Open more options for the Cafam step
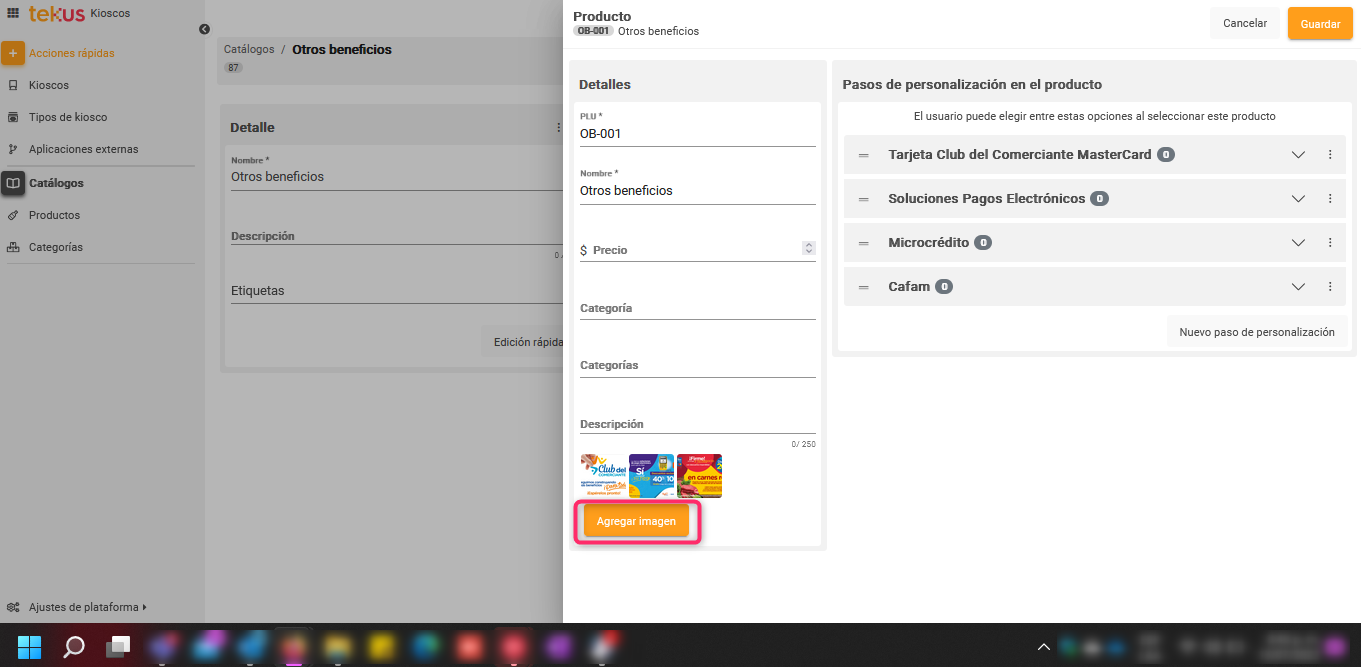1361x667 pixels. pos(1329,287)
